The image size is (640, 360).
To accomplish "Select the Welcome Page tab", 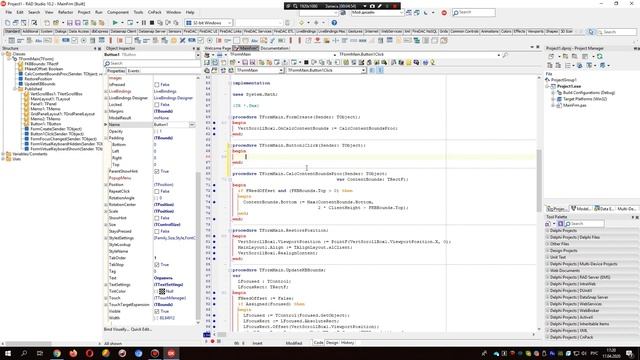I will tap(218, 48).
